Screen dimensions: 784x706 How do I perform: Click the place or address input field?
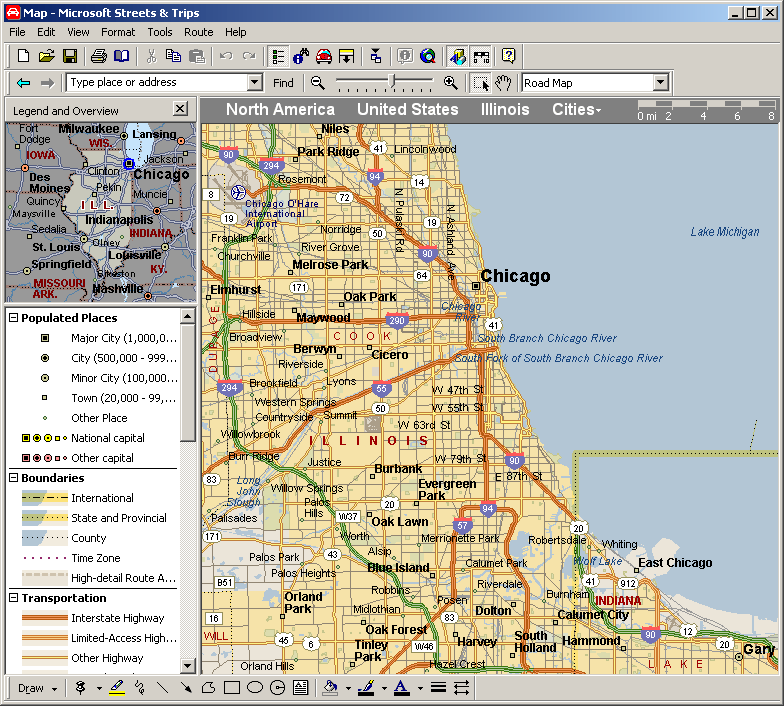pyautogui.click(x=157, y=82)
